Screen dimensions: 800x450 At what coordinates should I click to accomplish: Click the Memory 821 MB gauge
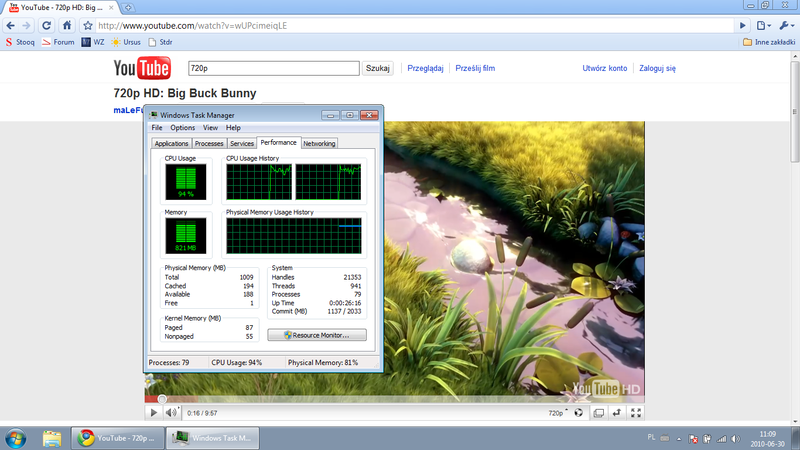pyautogui.click(x=186, y=236)
